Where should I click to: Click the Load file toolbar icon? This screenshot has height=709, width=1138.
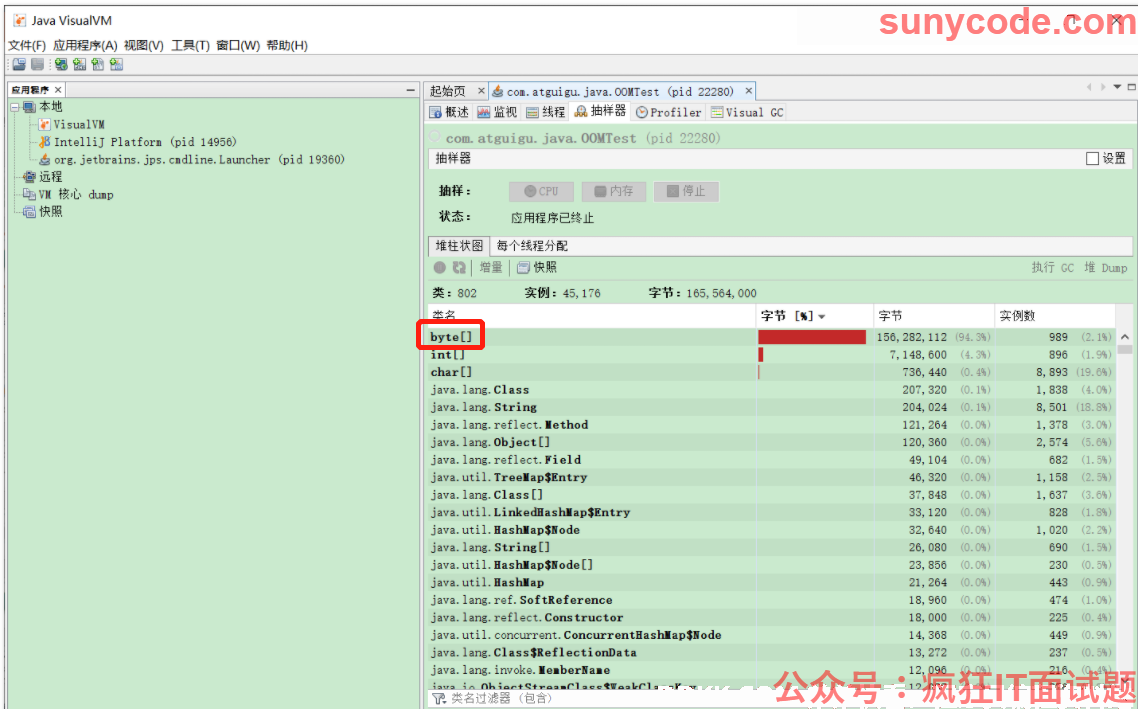[18, 65]
